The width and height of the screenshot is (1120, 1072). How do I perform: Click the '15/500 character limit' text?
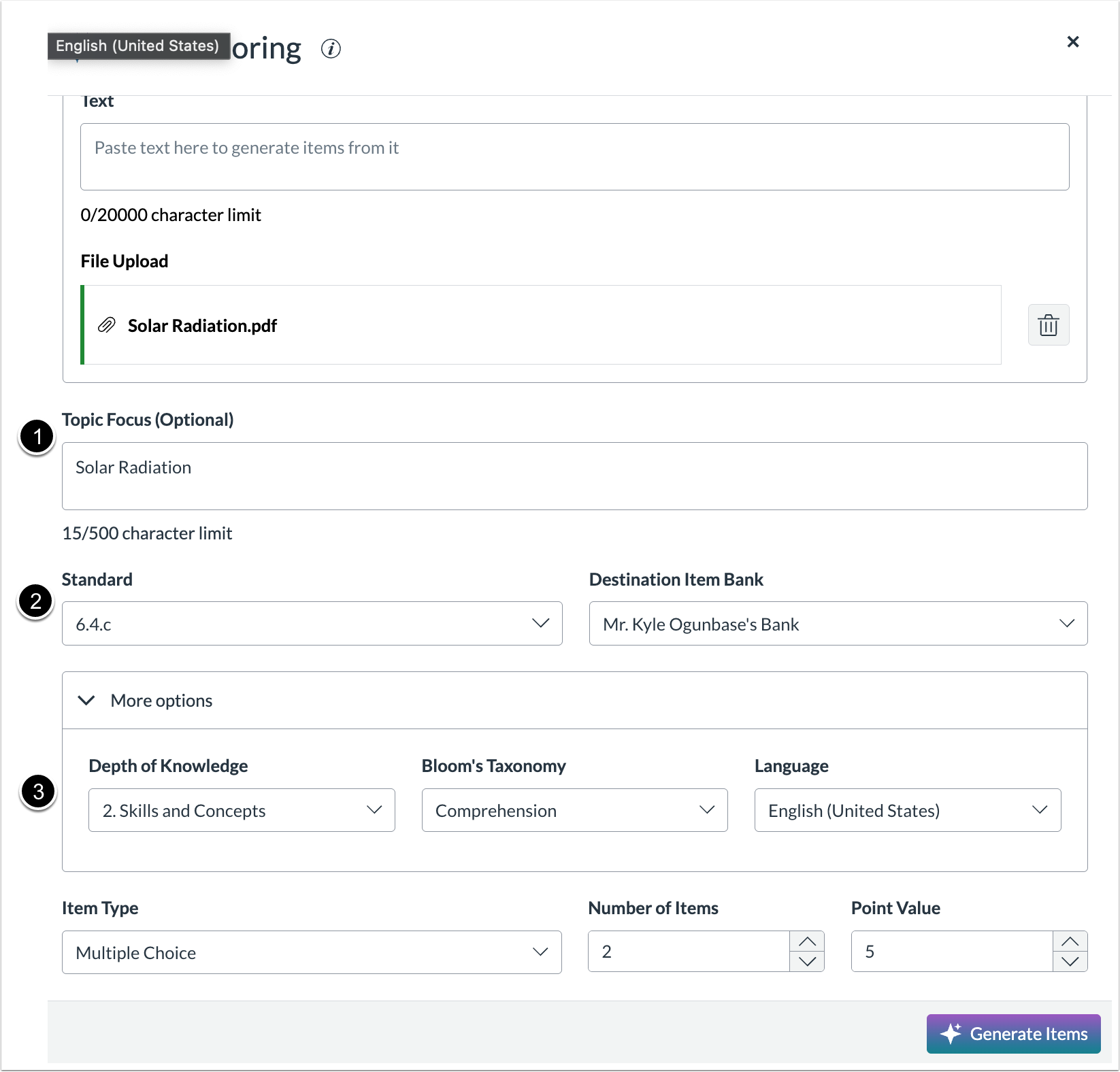pyautogui.click(x=147, y=533)
